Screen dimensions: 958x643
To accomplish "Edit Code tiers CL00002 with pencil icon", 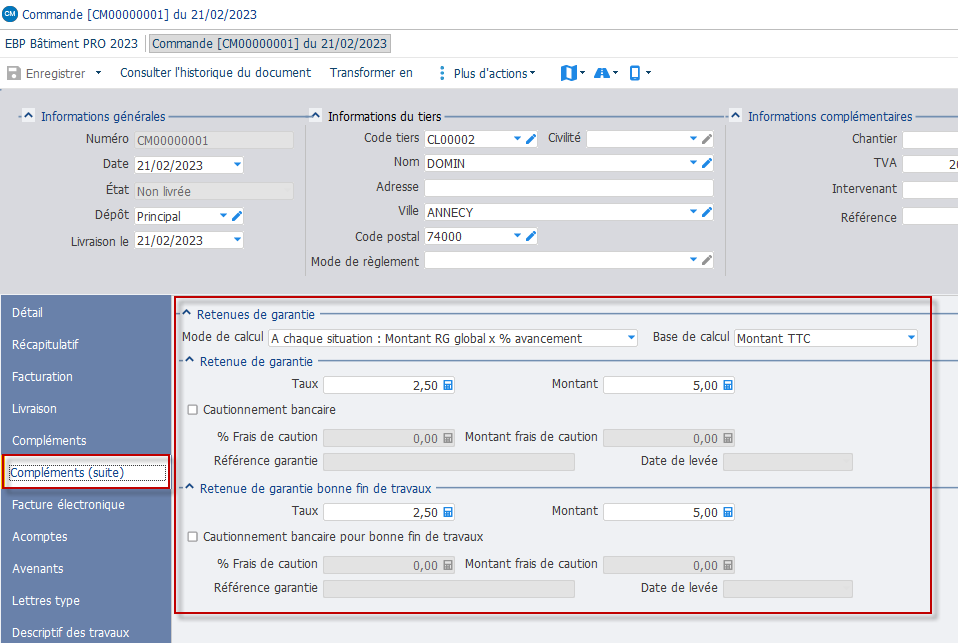I will 531,139.
